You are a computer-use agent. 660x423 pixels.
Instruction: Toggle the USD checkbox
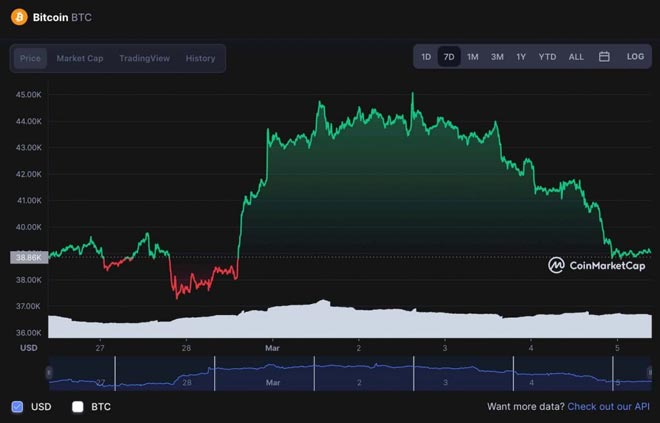[17, 407]
